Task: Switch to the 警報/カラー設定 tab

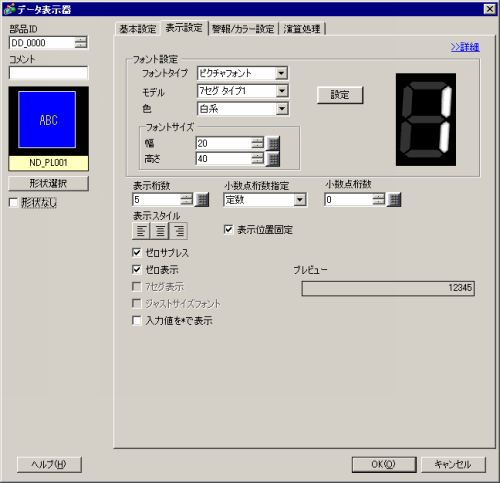Action: click(243, 29)
